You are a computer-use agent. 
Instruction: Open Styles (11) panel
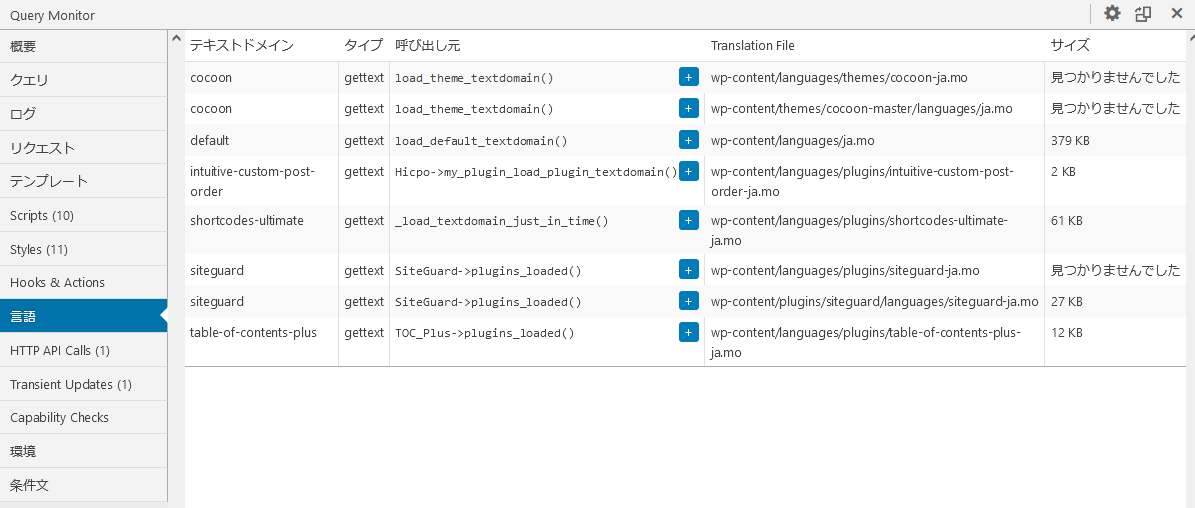[x=83, y=249]
